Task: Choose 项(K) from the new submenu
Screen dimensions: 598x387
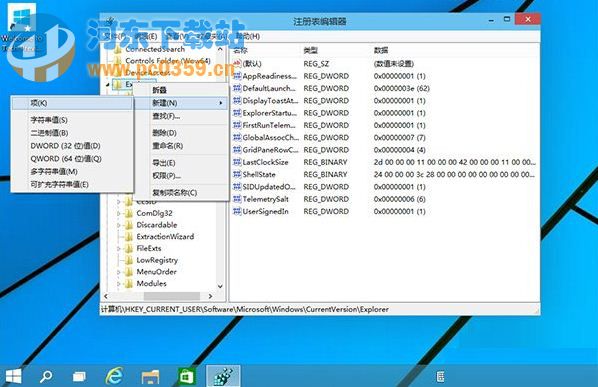Action: tap(72, 103)
